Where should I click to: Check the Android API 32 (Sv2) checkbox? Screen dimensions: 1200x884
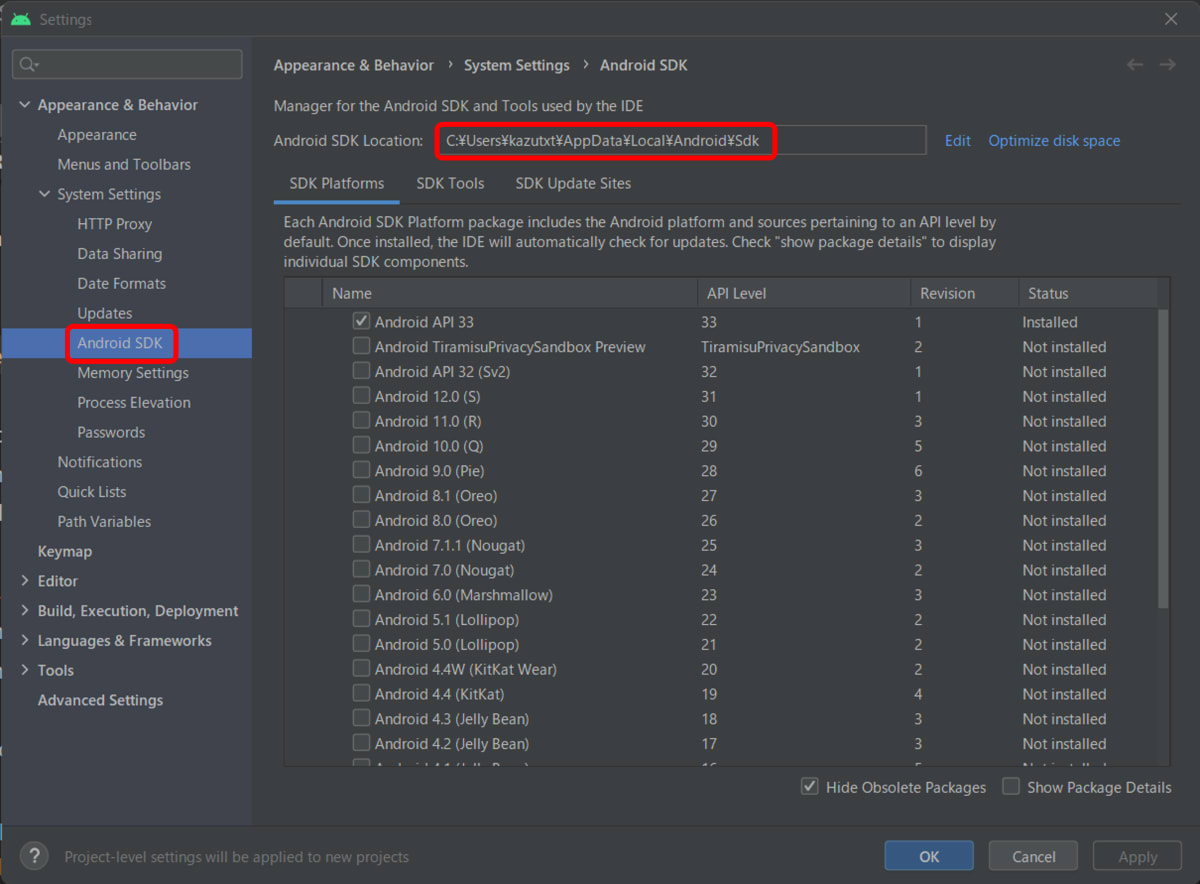[361, 371]
